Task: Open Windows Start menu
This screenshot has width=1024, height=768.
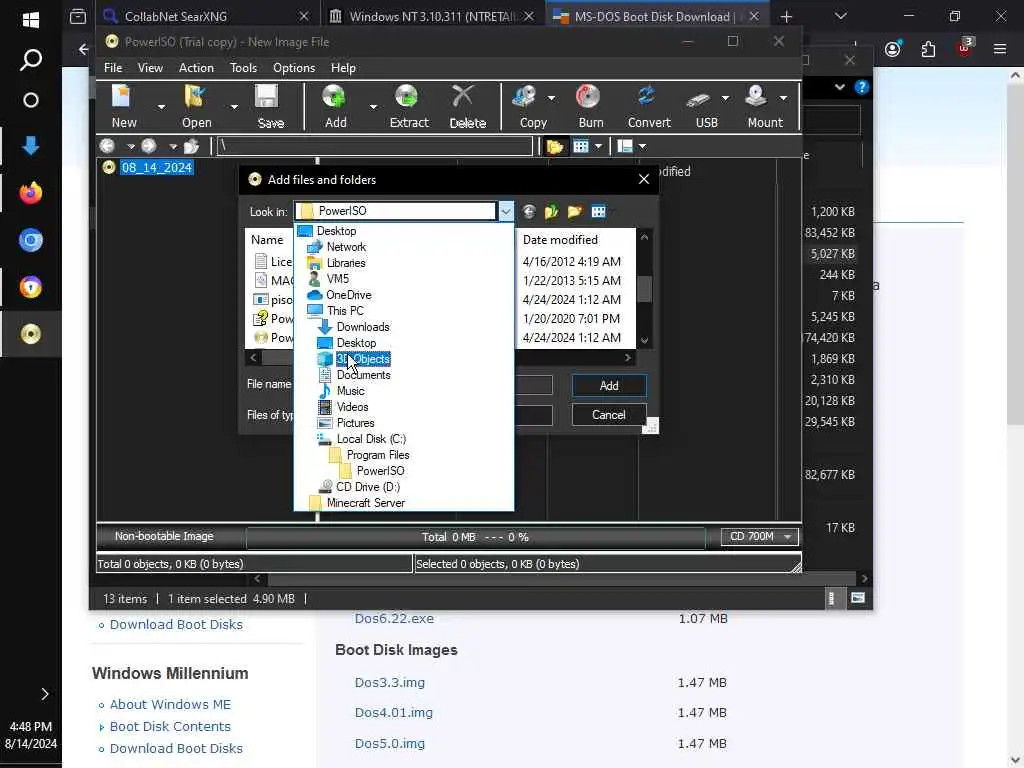Action: (31, 20)
